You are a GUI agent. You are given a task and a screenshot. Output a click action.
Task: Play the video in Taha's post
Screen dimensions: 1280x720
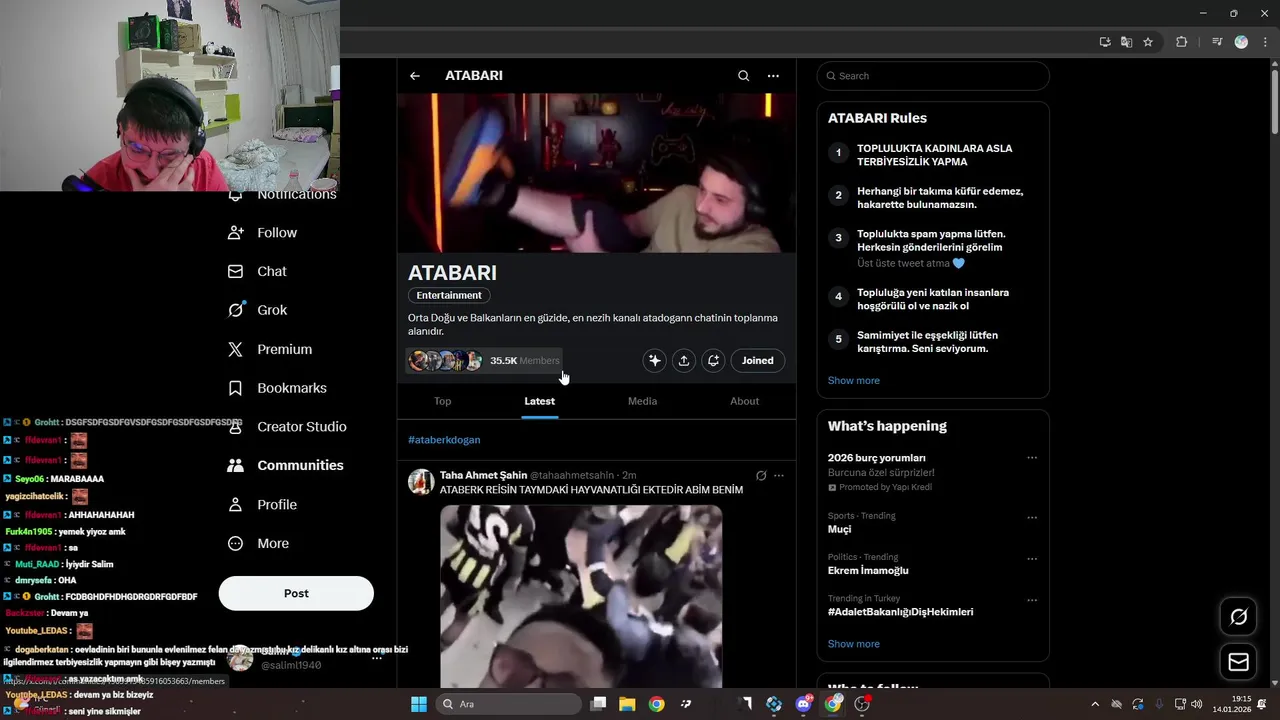click(x=581, y=596)
